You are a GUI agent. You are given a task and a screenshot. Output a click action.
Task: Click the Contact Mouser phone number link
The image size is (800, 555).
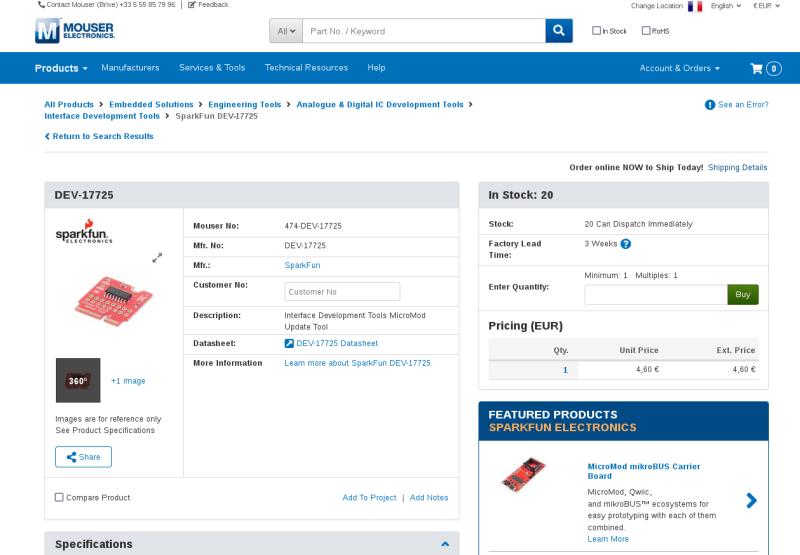pyautogui.click(x=107, y=5)
